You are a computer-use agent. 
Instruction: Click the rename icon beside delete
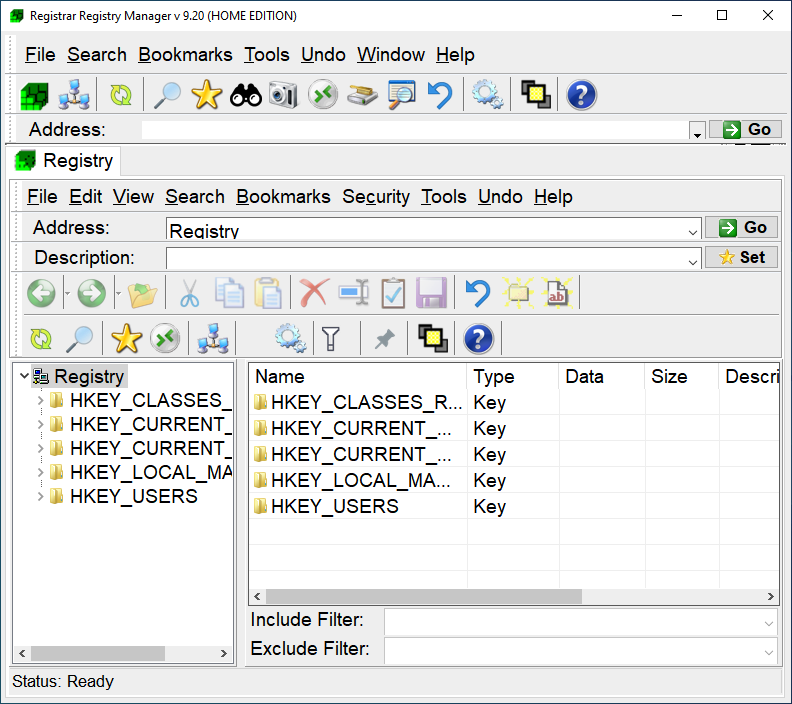point(354,293)
